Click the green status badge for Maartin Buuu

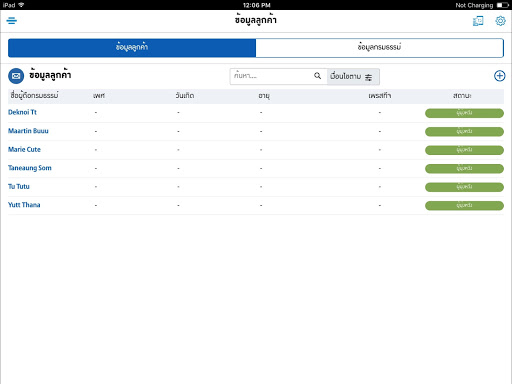(x=464, y=132)
